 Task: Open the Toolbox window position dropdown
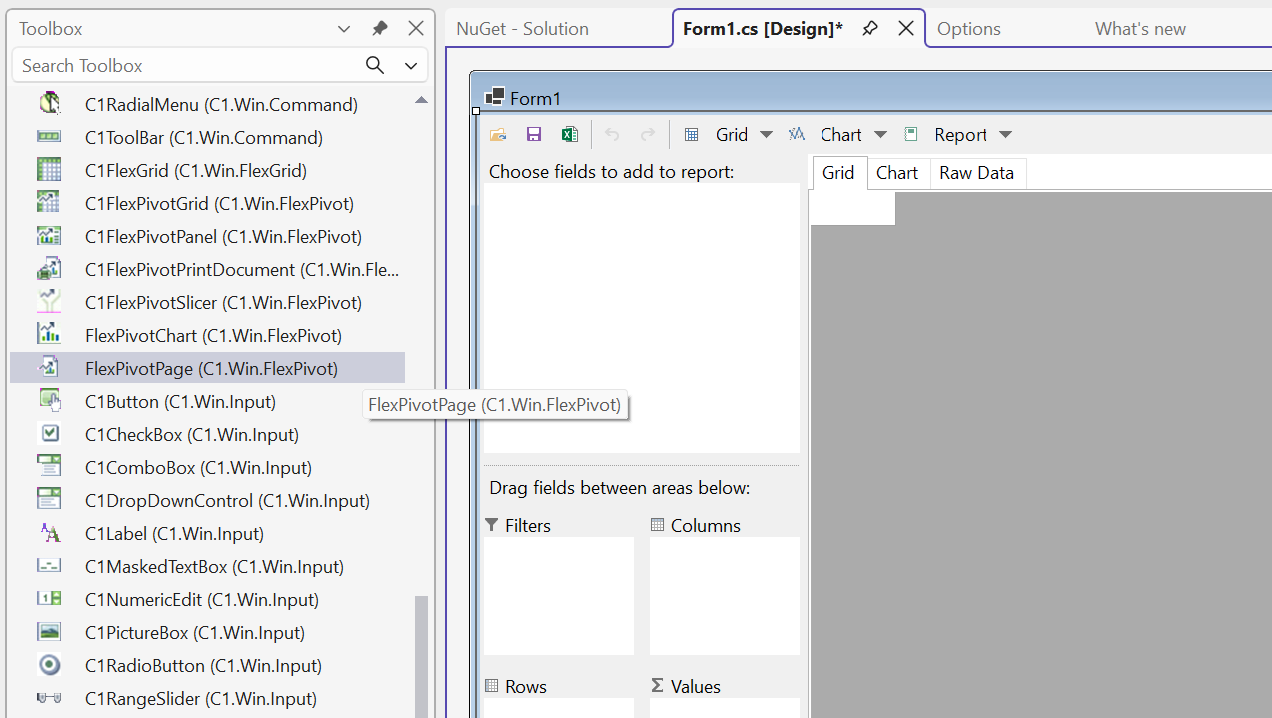pos(343,29)
